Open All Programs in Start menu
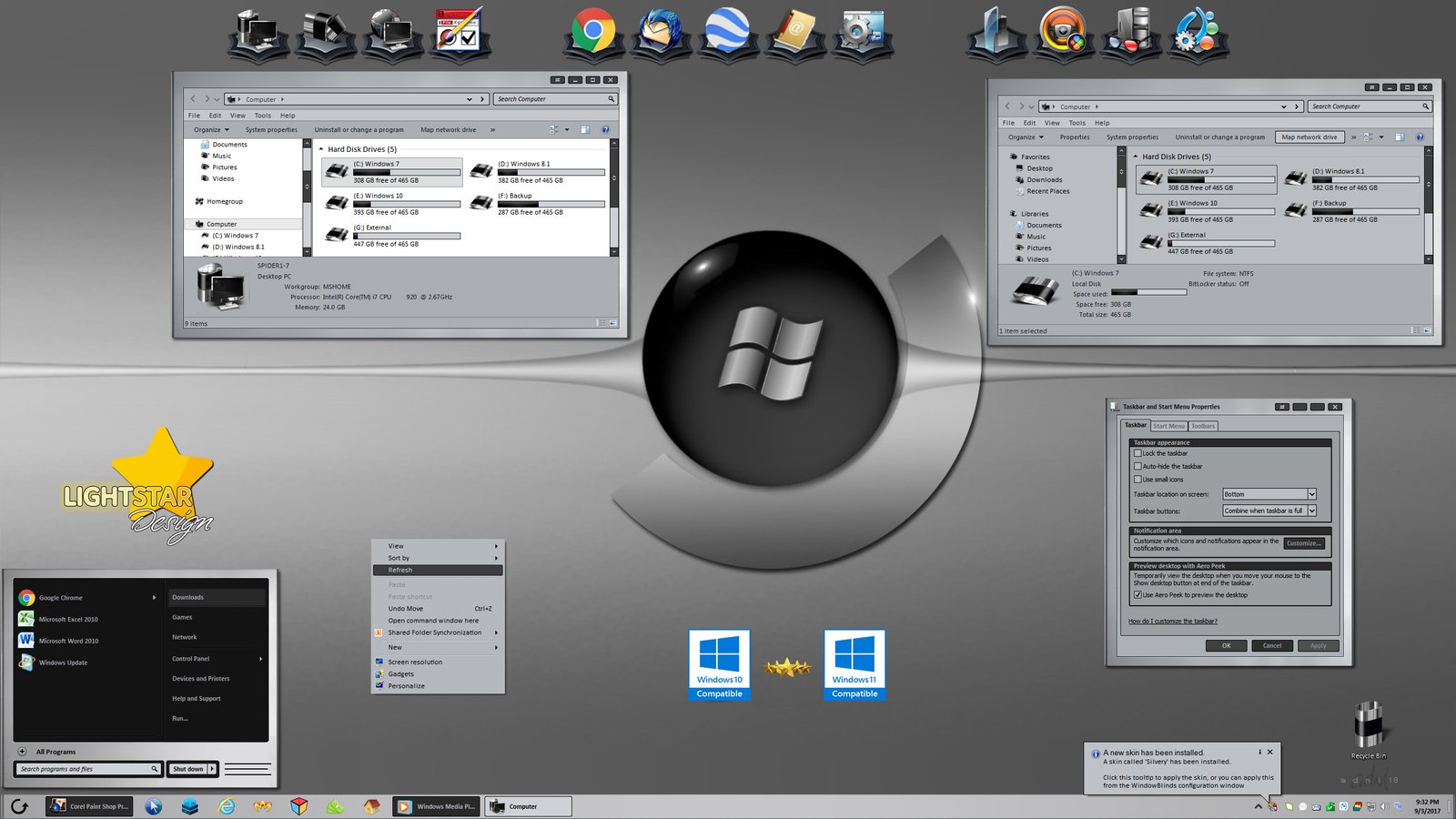 (56, 752)
